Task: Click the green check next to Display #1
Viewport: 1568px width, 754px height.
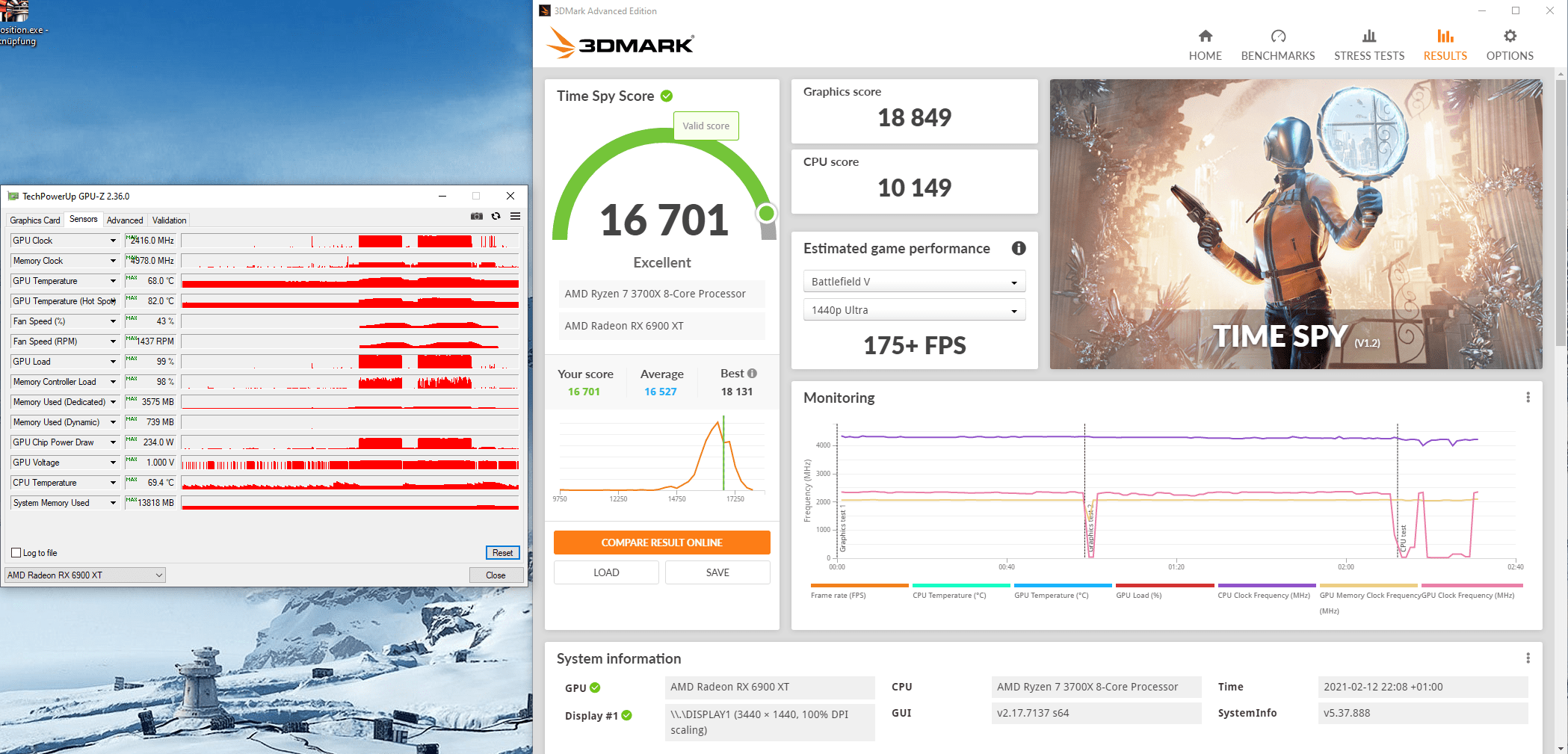Action: coord(626,715)
